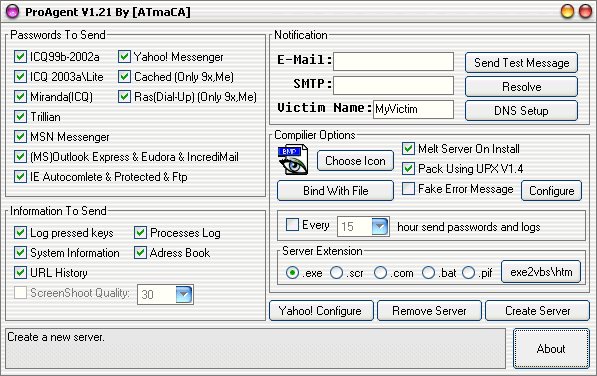The width and height of the screenshot is (597, 376).
Task: Uncheck the Yahoo! Messenger checkbox
Action: click(x=124, y=57)
